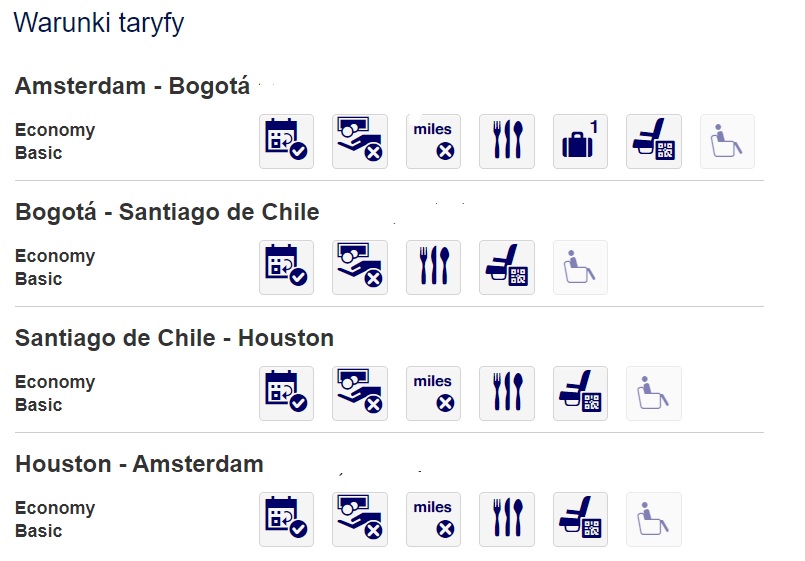Click the meal cutlery icon for Houston - Amsterdam
This screenshot has height=561, width=805.
[x=507, y=519]
